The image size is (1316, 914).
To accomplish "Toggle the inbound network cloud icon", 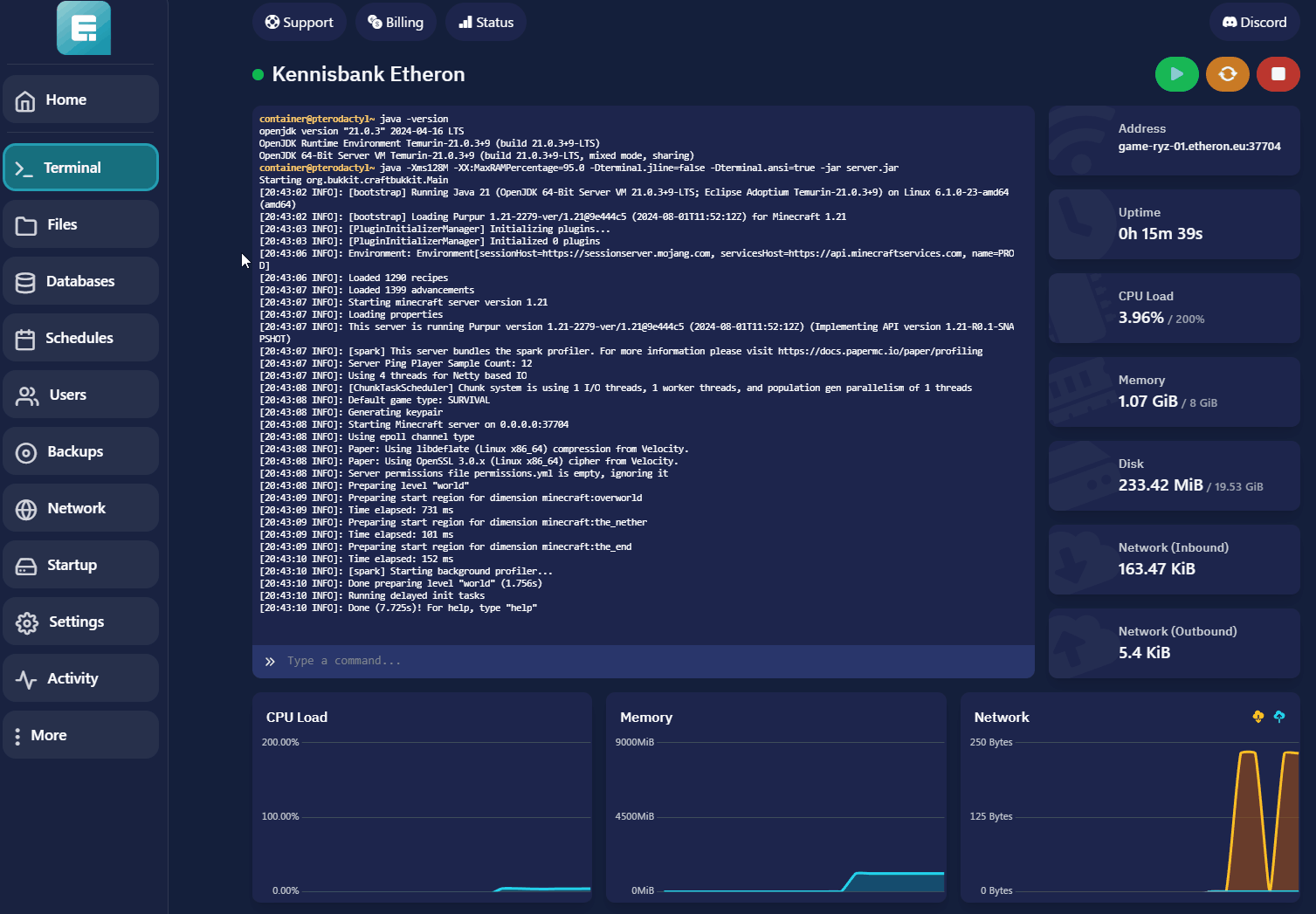I will pyautogui.click(x=1258, y=717).
